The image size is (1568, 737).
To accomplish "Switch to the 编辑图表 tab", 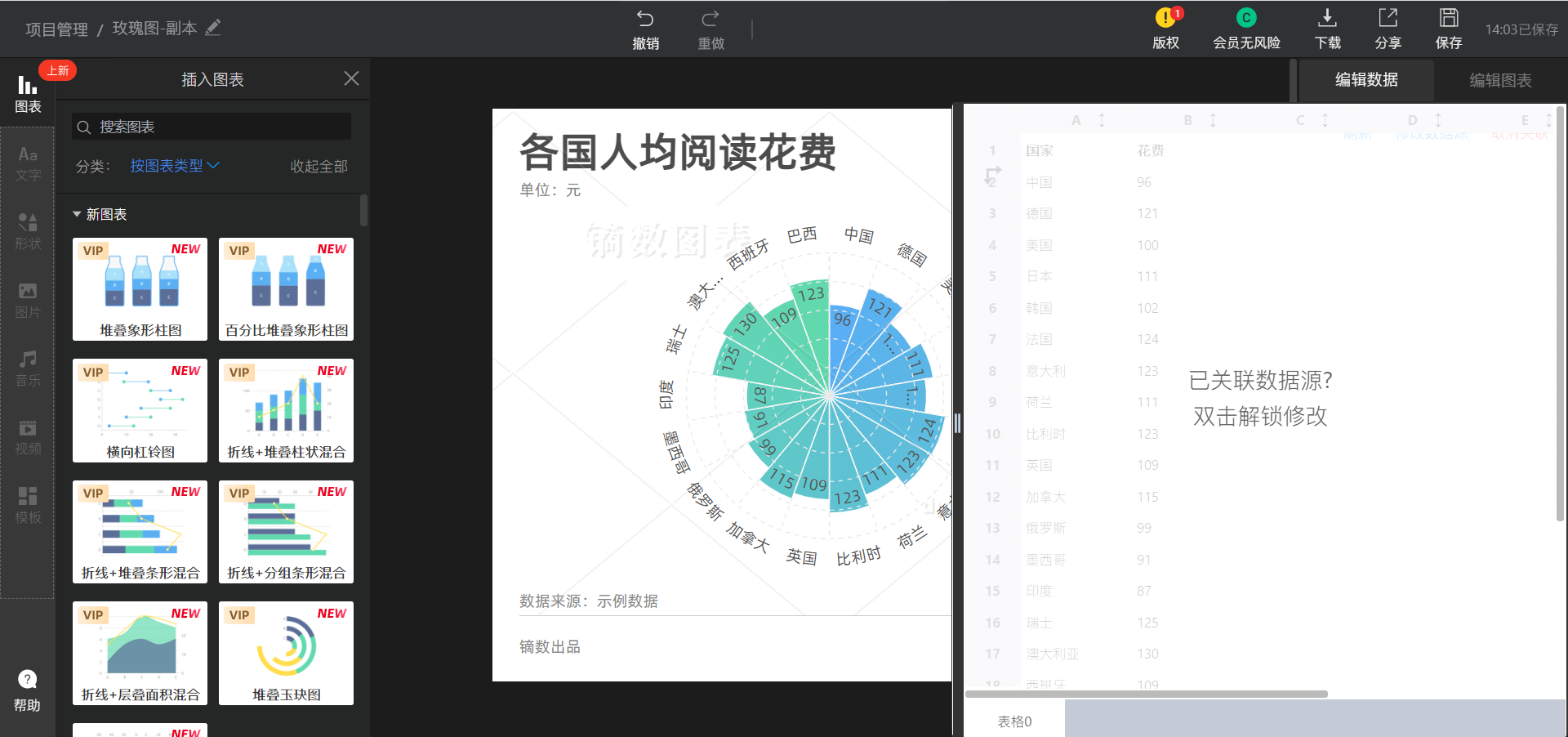I will (1500, 80).
